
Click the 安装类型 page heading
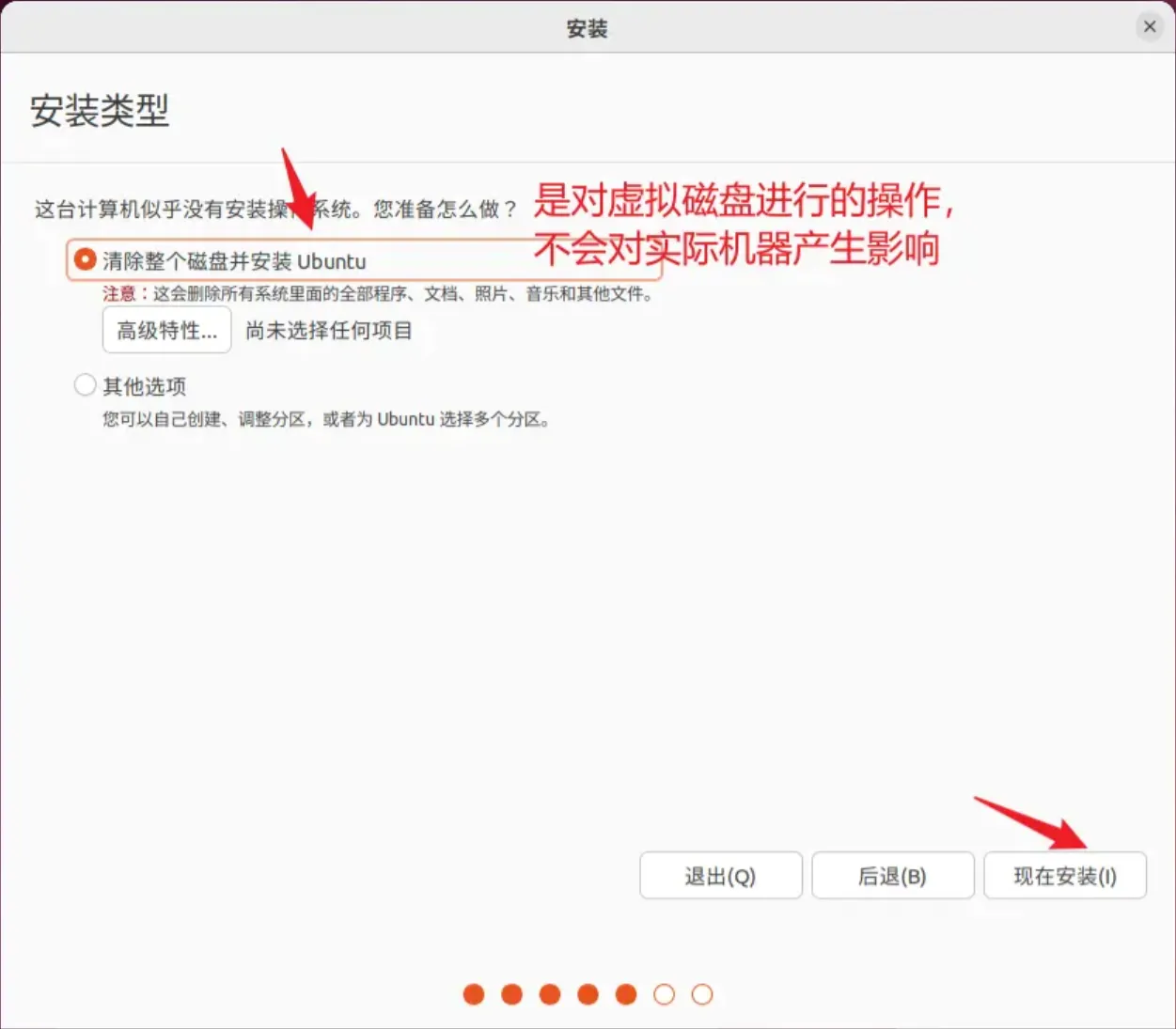[100, 111]
